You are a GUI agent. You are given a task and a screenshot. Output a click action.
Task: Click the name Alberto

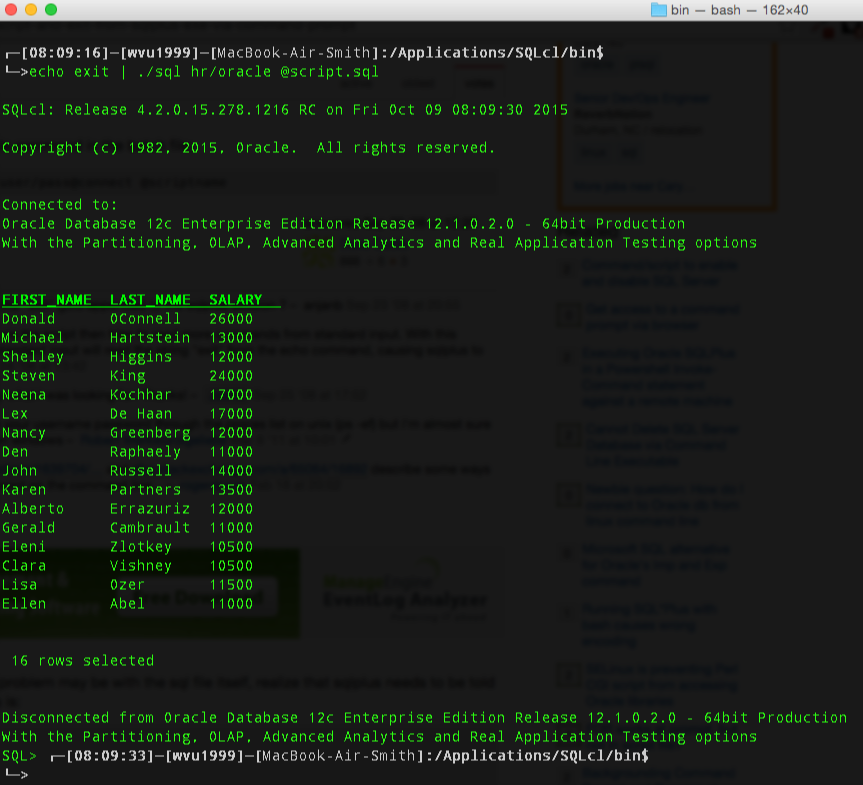click(33, 509)
